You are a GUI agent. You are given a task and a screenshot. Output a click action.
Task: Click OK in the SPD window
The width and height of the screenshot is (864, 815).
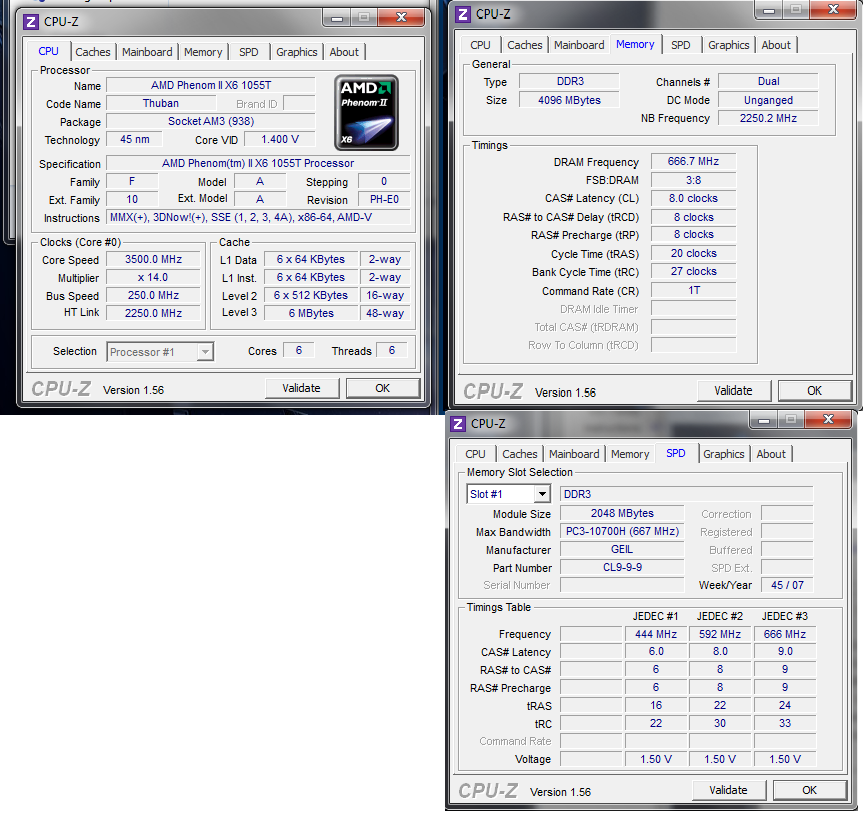(809, 790)
